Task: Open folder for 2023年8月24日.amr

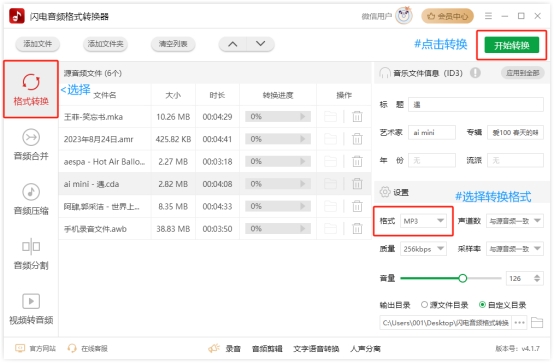Action: [x=330, y=139]
